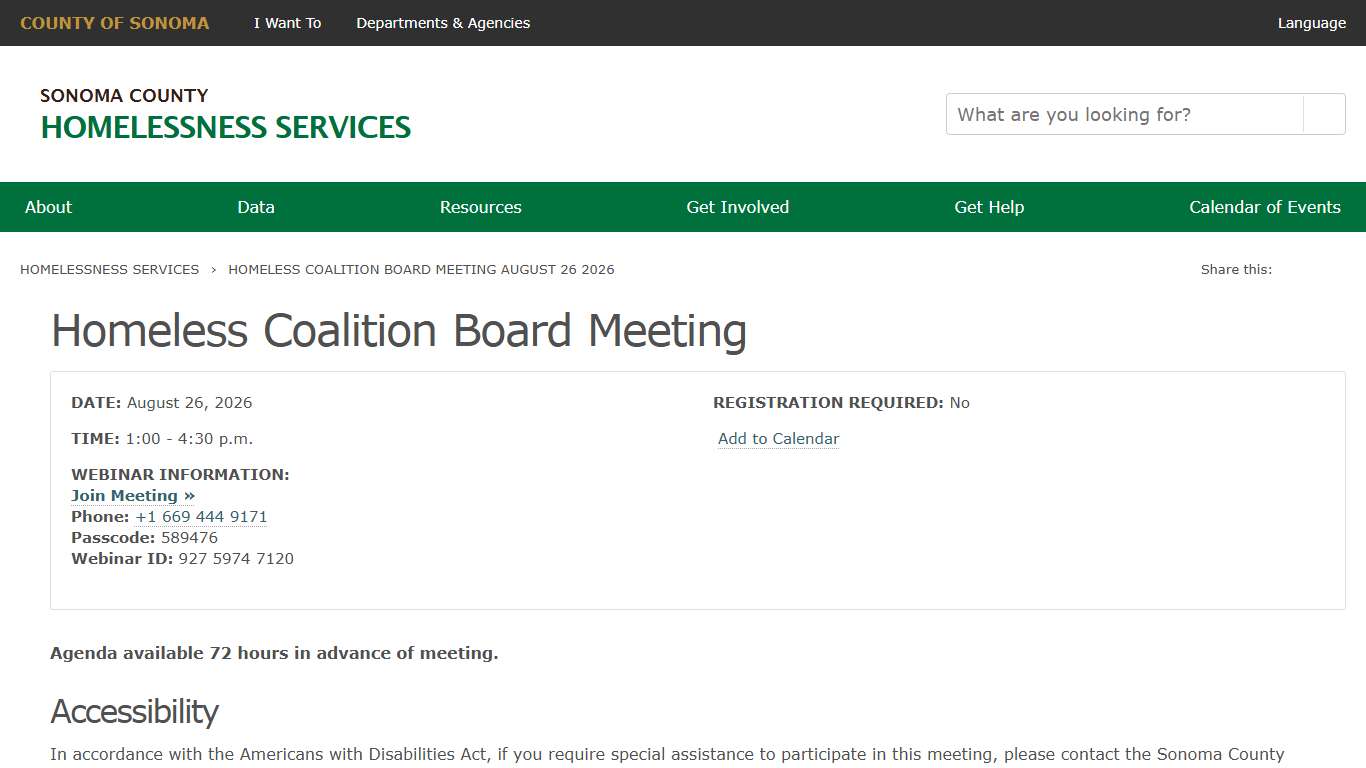The height and width of the screenshot is (768, 1366).
Task: Follow the Join Meeting webinar link
Action: click(124, 495)
